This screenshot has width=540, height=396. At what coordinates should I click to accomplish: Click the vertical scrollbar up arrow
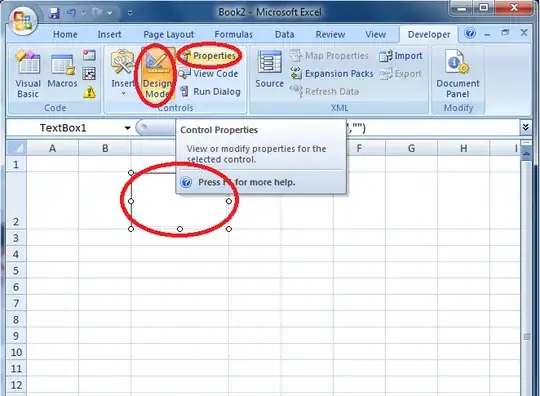click(x=526, y=154)
